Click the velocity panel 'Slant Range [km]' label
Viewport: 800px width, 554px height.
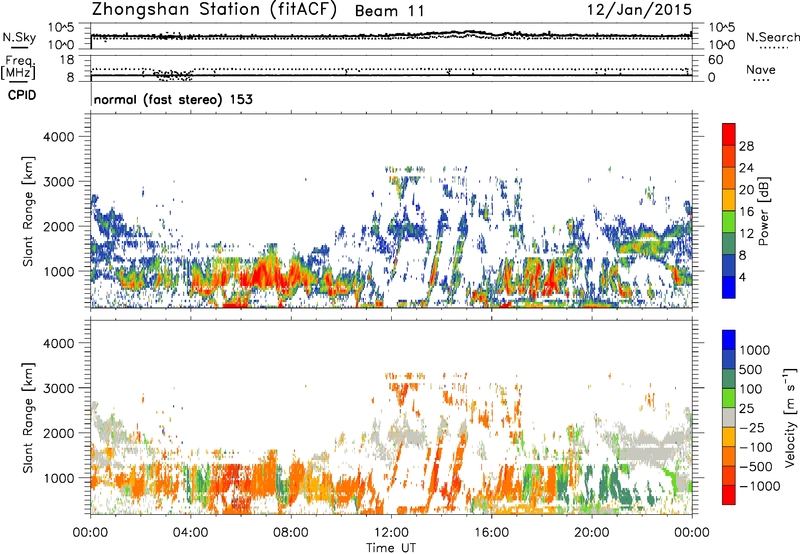28,418
